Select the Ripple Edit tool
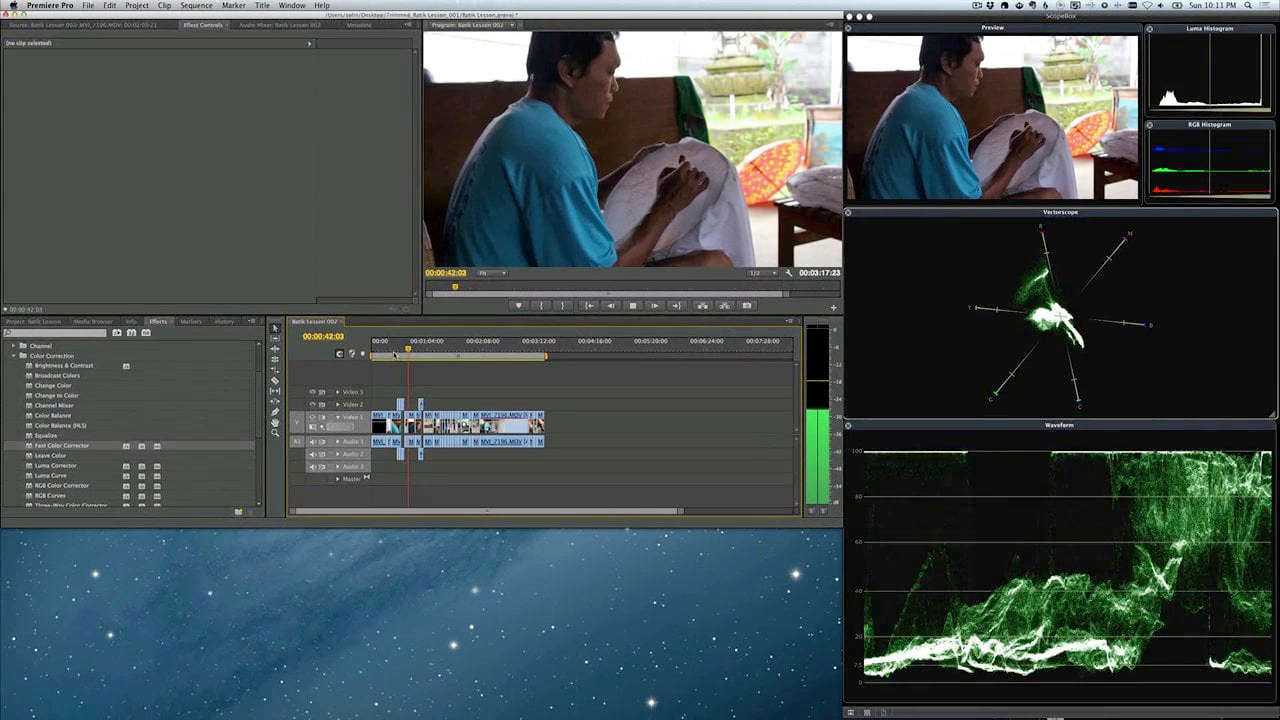 pyautogui.click(x=275, y=348)
